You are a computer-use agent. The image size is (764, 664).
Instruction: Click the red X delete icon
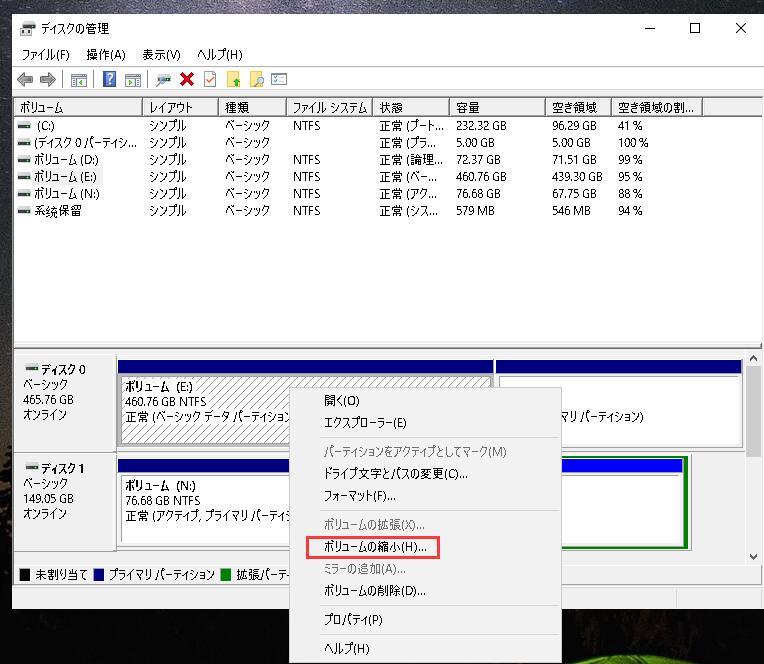187,79
